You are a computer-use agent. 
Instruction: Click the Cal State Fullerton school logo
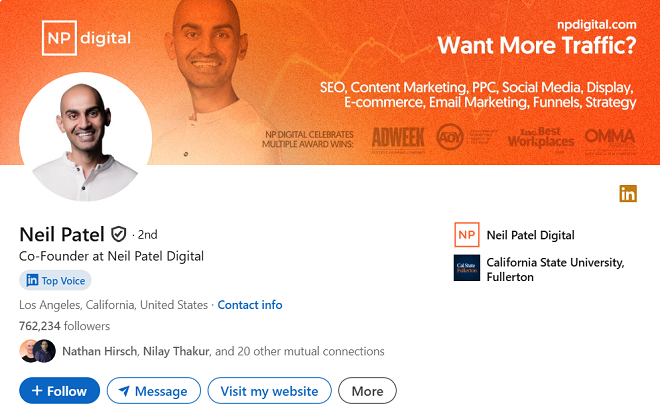point(466,268)
